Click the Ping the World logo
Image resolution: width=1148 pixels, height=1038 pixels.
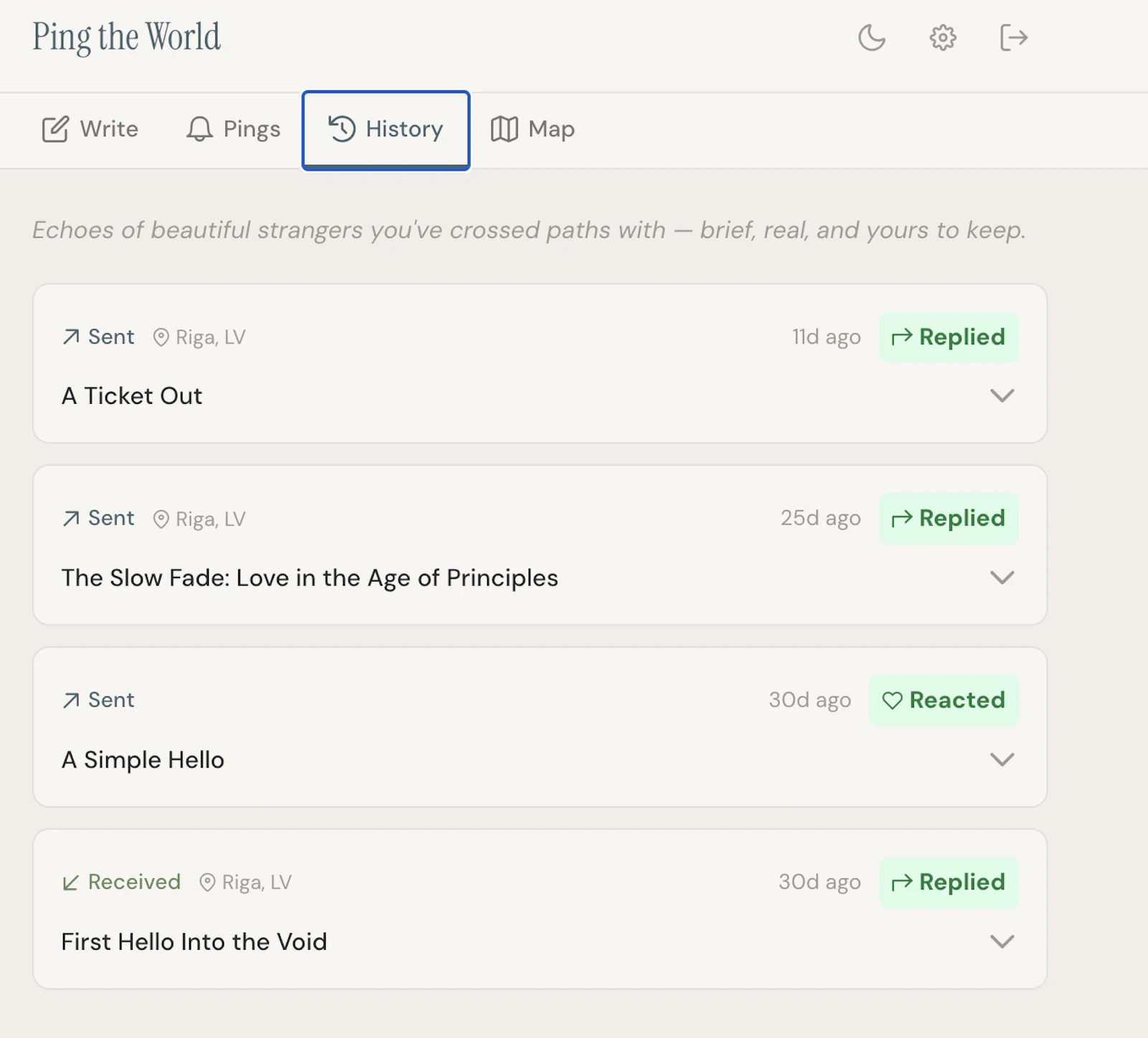coord(126,37)
